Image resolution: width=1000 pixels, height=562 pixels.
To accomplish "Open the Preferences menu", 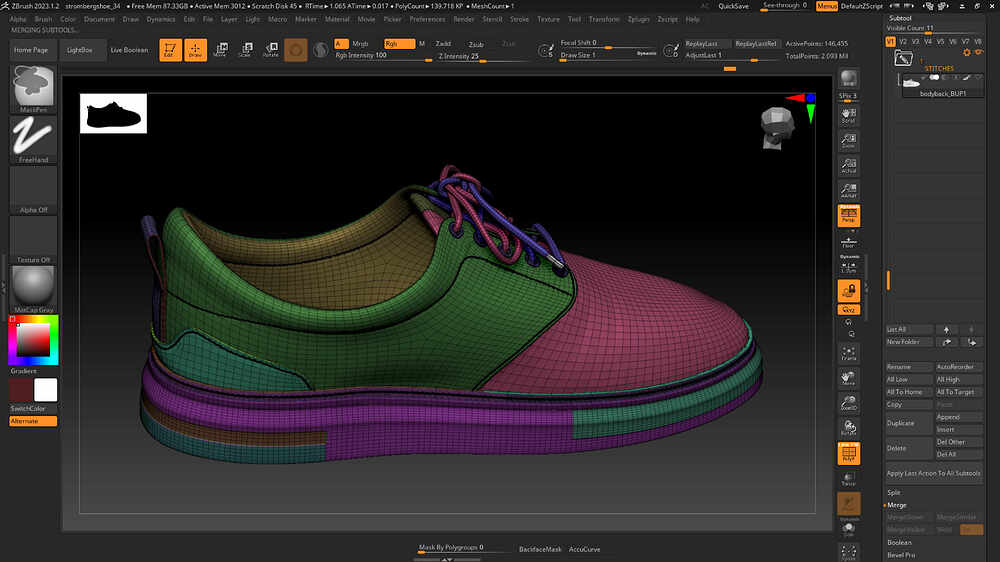I will [427, 19].
